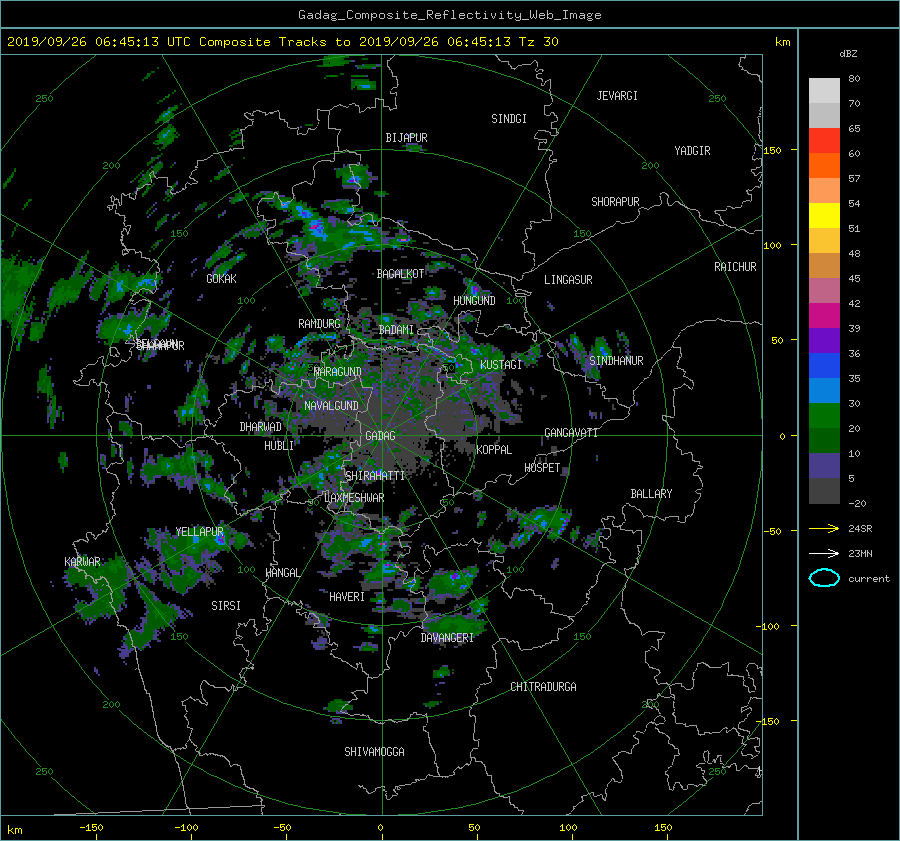
Task: Click the DAVANGERI city label
Action: pyautogui.click(x=447, y=638)
